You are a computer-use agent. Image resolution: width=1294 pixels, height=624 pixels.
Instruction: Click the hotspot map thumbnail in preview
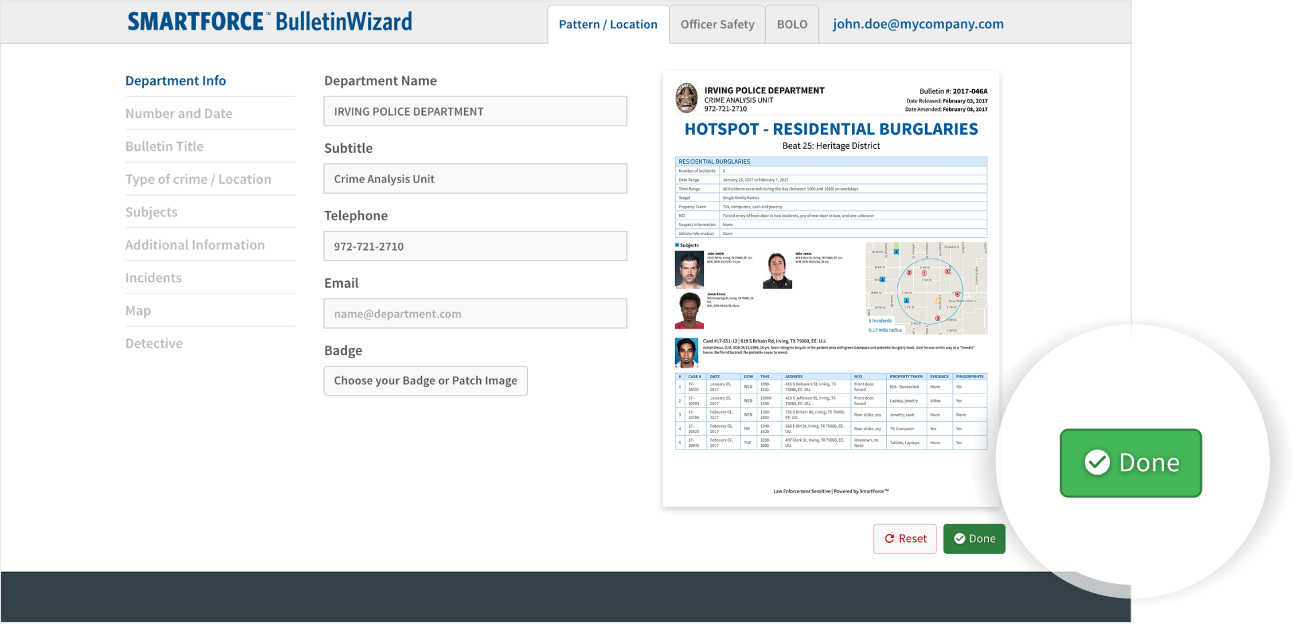click(926, 287)
